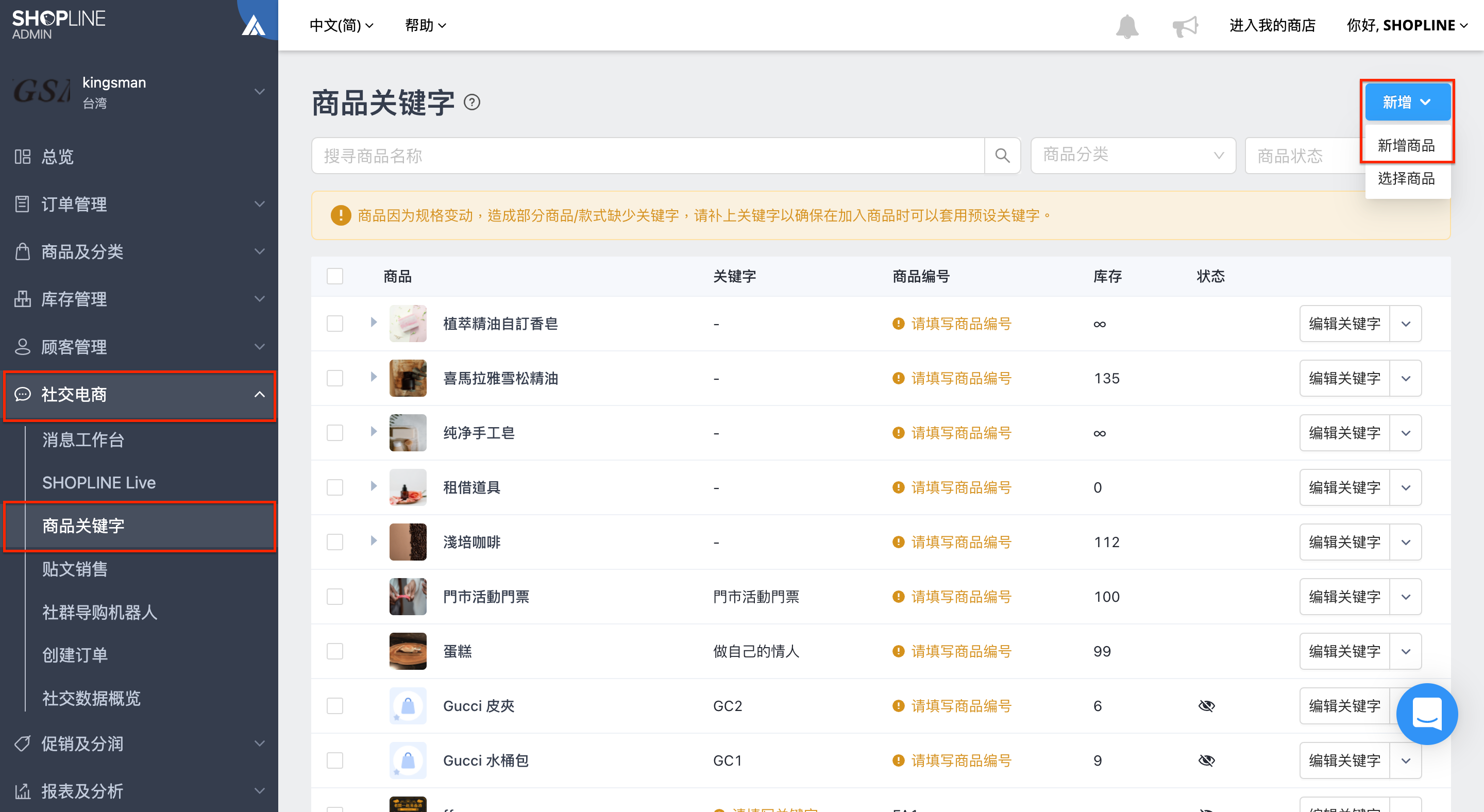
Task: Click 编辑关键字 button for 純净手工皂
Action: [x=1344, y=433]
